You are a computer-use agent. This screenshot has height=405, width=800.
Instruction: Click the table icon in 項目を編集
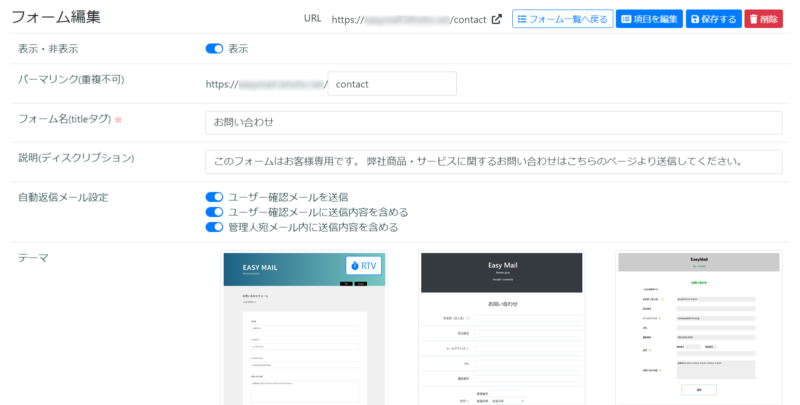626,19
